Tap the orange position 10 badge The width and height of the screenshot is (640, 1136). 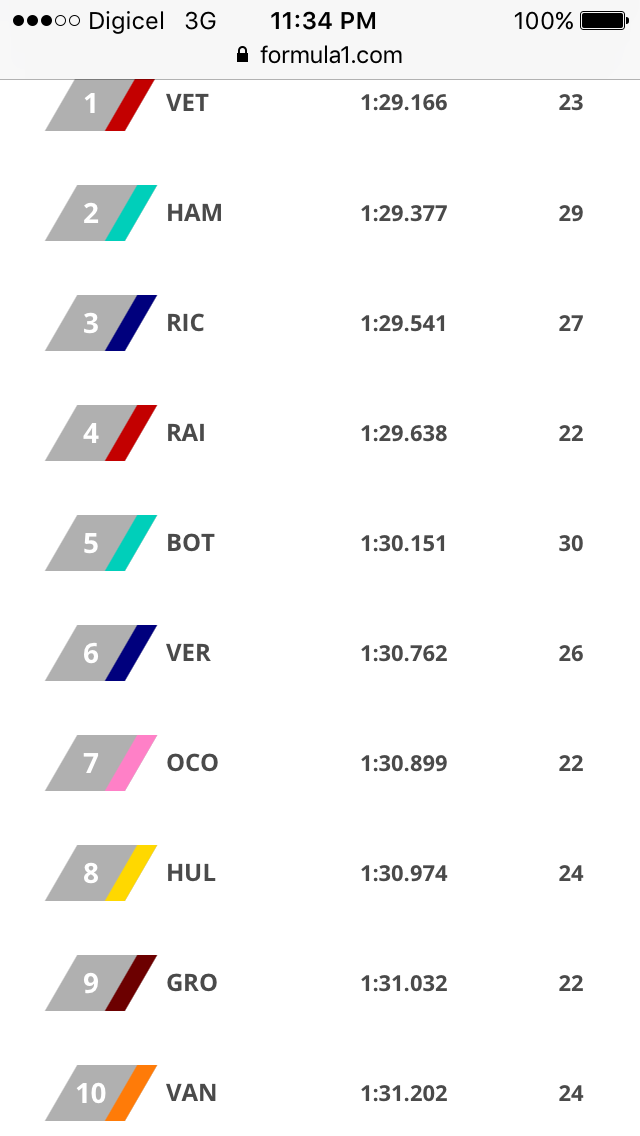[x=99, y=1093]
